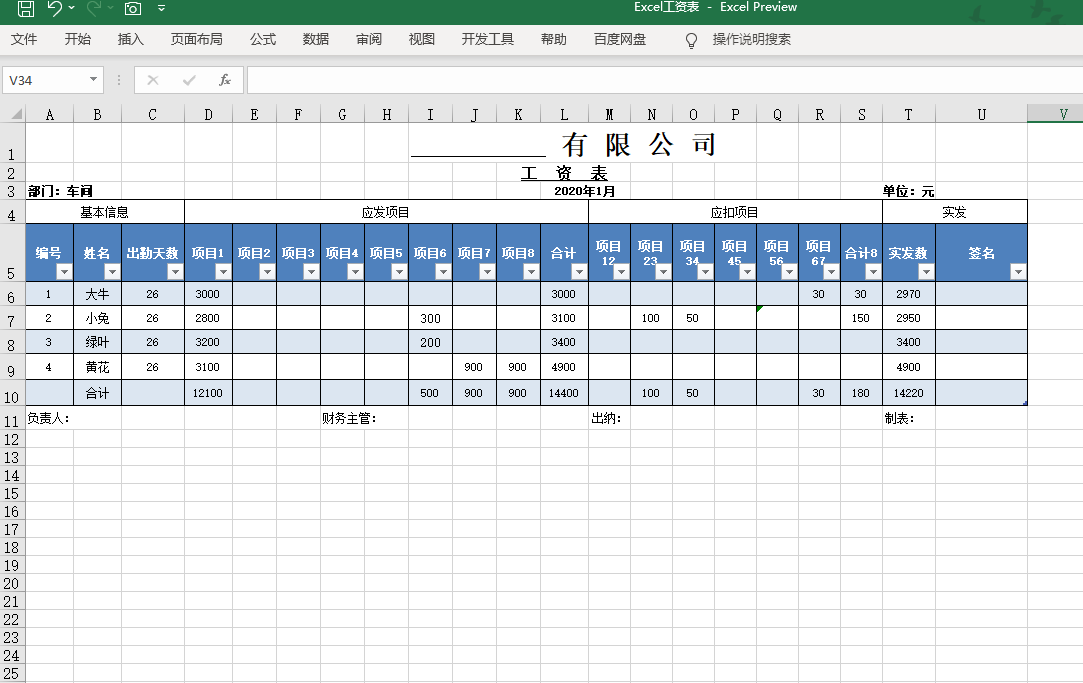Select column header D

coord(209,115)
